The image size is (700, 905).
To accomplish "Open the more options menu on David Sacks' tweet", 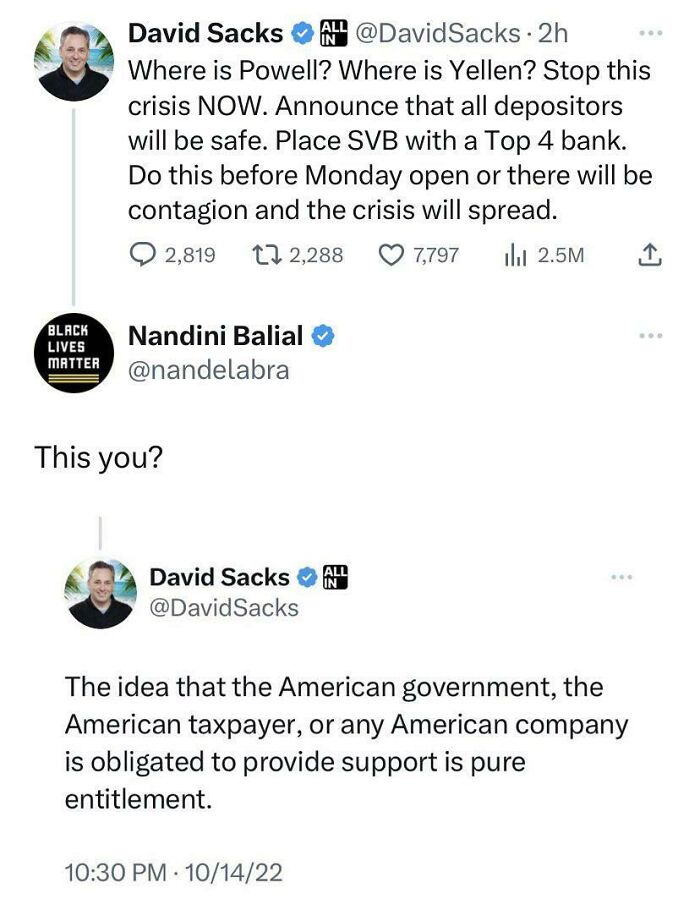I will pos(652,32).
